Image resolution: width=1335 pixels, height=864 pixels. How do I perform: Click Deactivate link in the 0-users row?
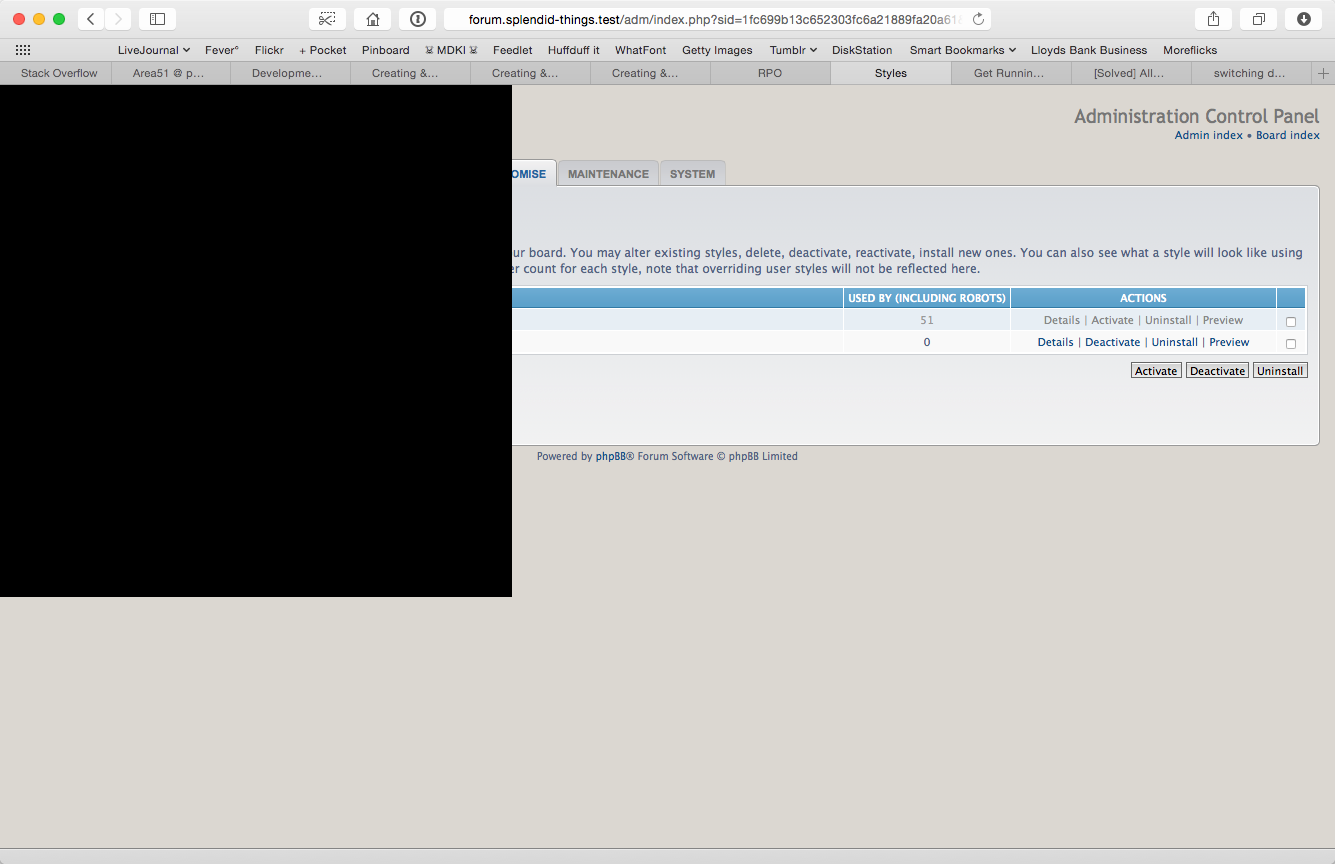coord(1112,342)
